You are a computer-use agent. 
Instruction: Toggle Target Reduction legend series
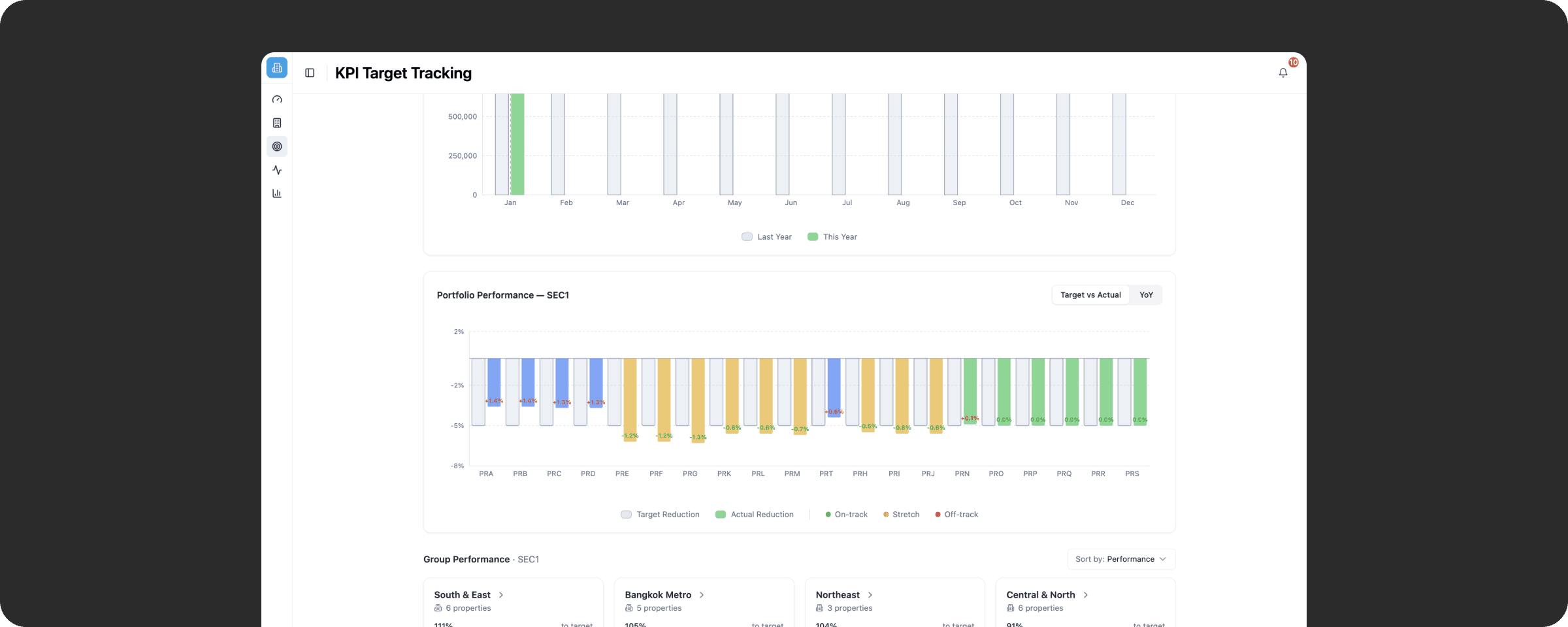coord(660,515)
